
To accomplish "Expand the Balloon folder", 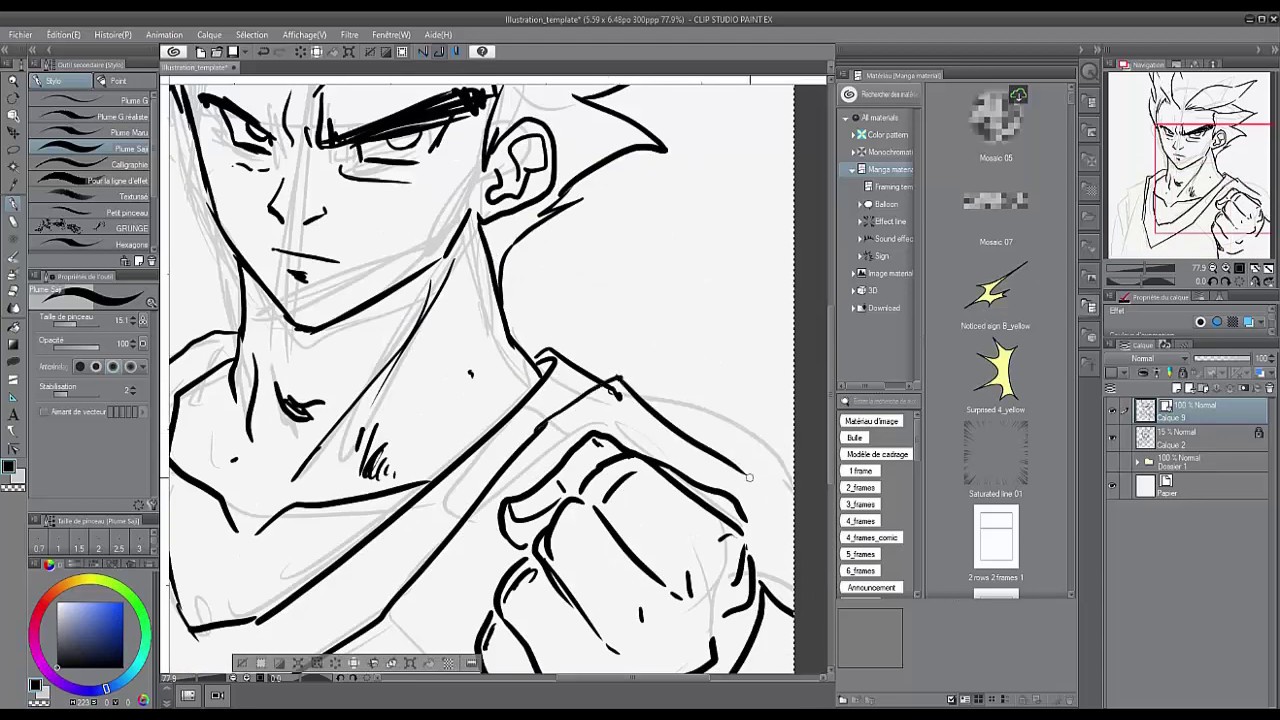I will [x=860, y=204].
